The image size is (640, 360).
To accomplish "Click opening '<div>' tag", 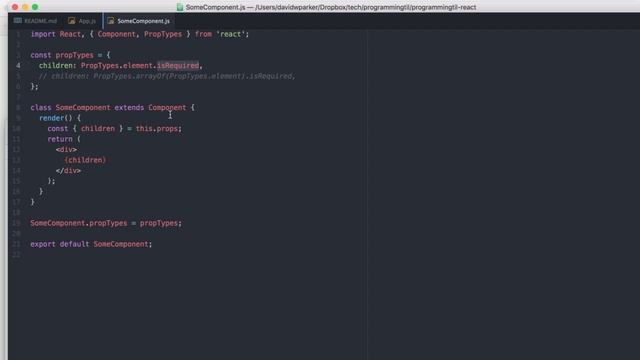I will pos(66,149).
